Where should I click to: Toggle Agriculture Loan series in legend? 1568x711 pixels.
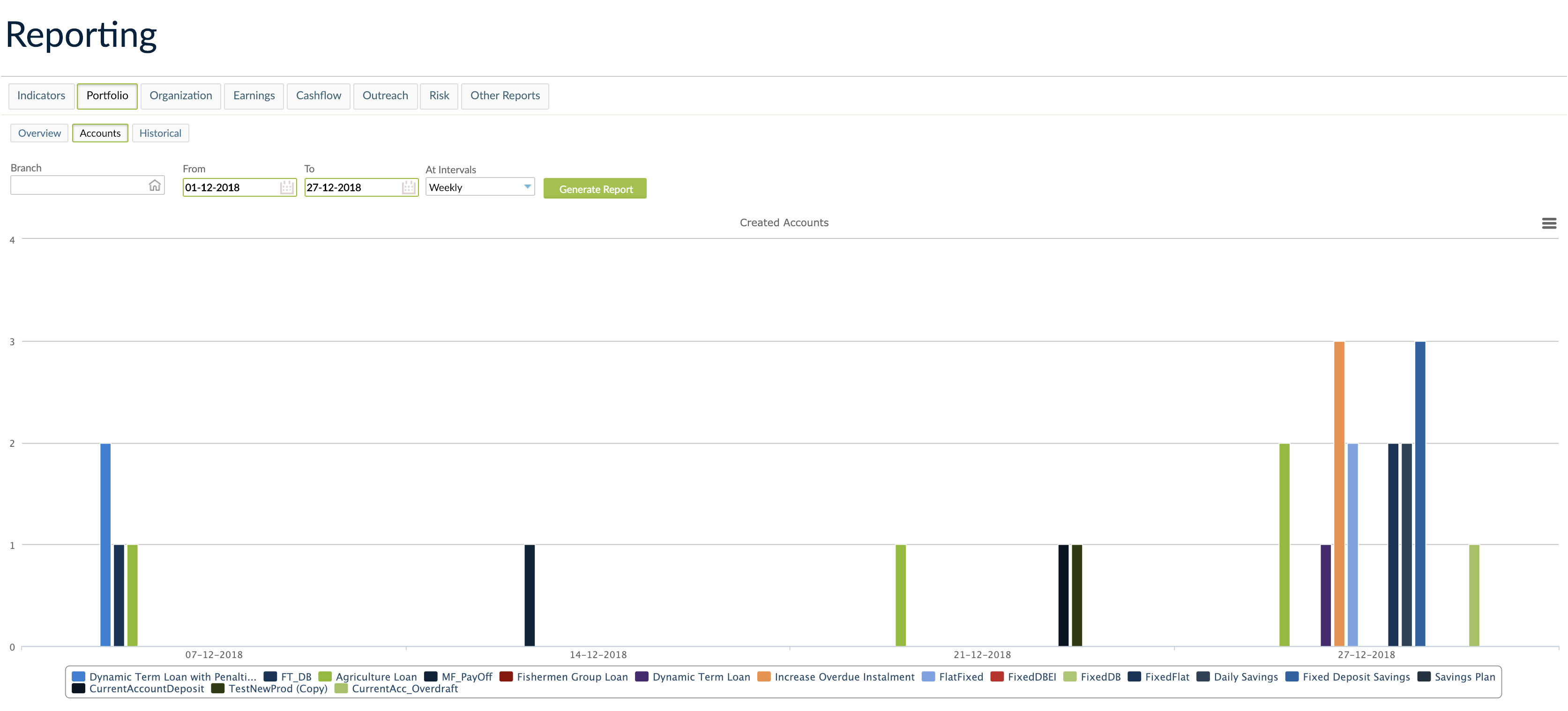375,676
